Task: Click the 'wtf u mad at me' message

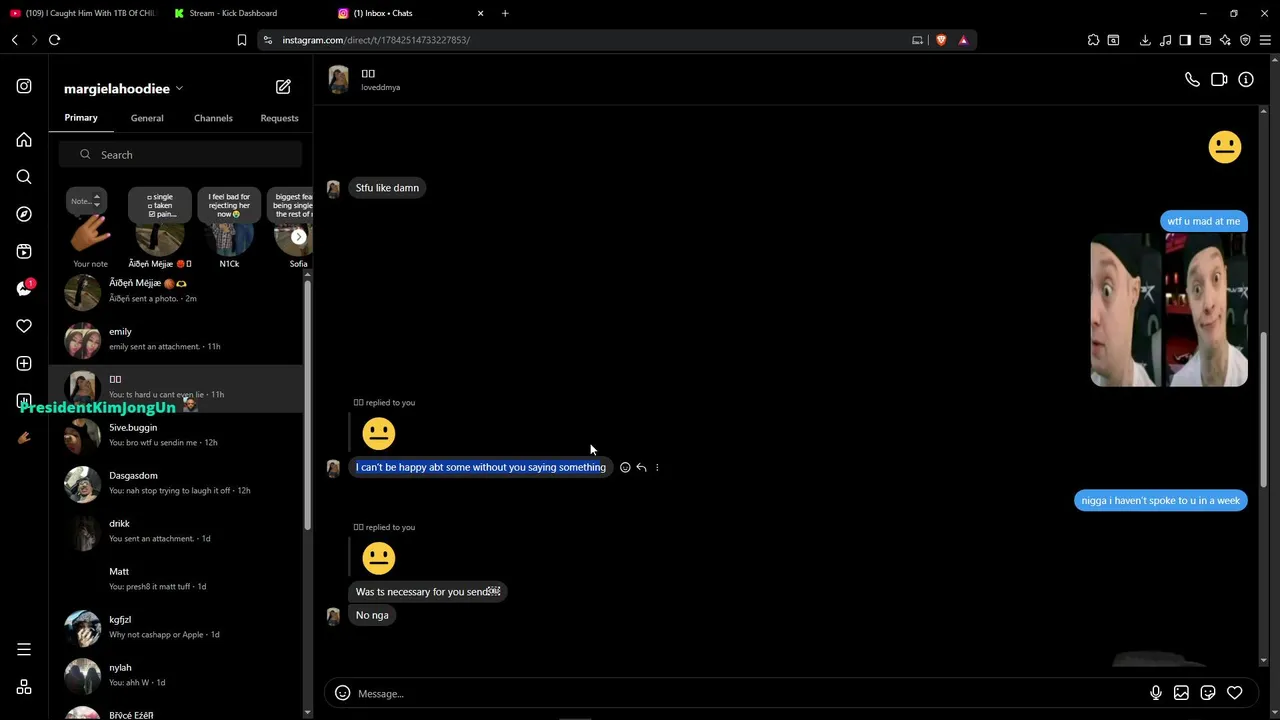Action: pyautogui.click(x=1204, y=221)
